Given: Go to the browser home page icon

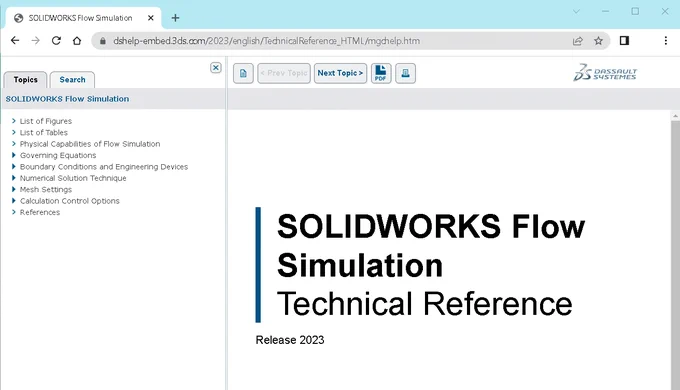Looking at the screenshot, I should coord(77,41).
